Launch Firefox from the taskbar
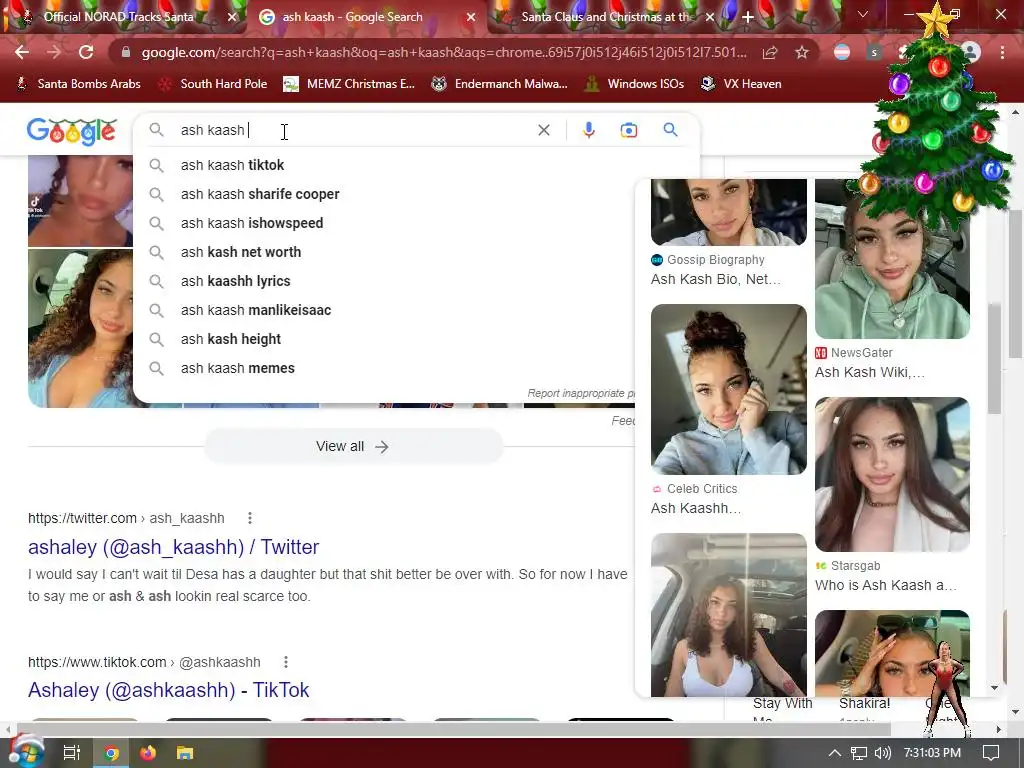The width and height of the screenshot is (1024, 768). [x=148, y=753]
